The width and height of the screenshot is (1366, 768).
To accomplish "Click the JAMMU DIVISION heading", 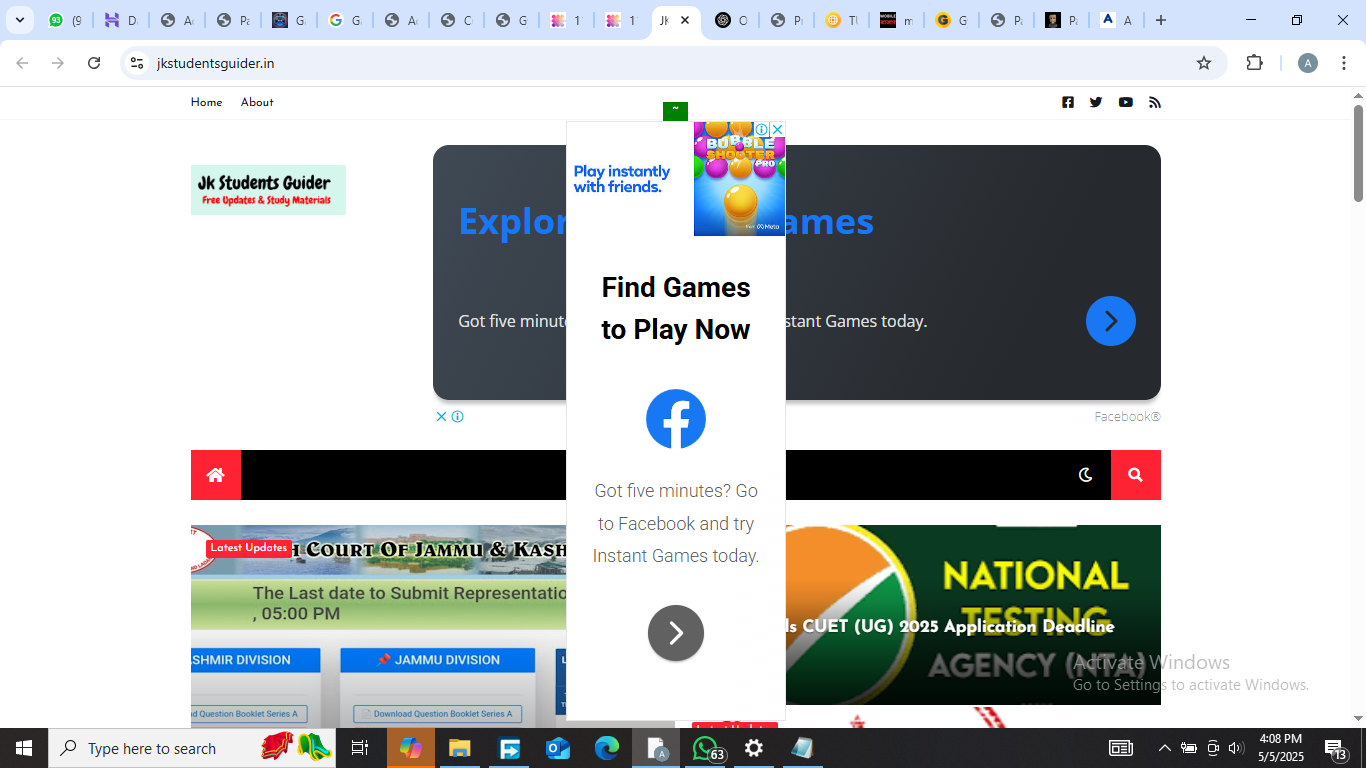I will tap(438, 660).
